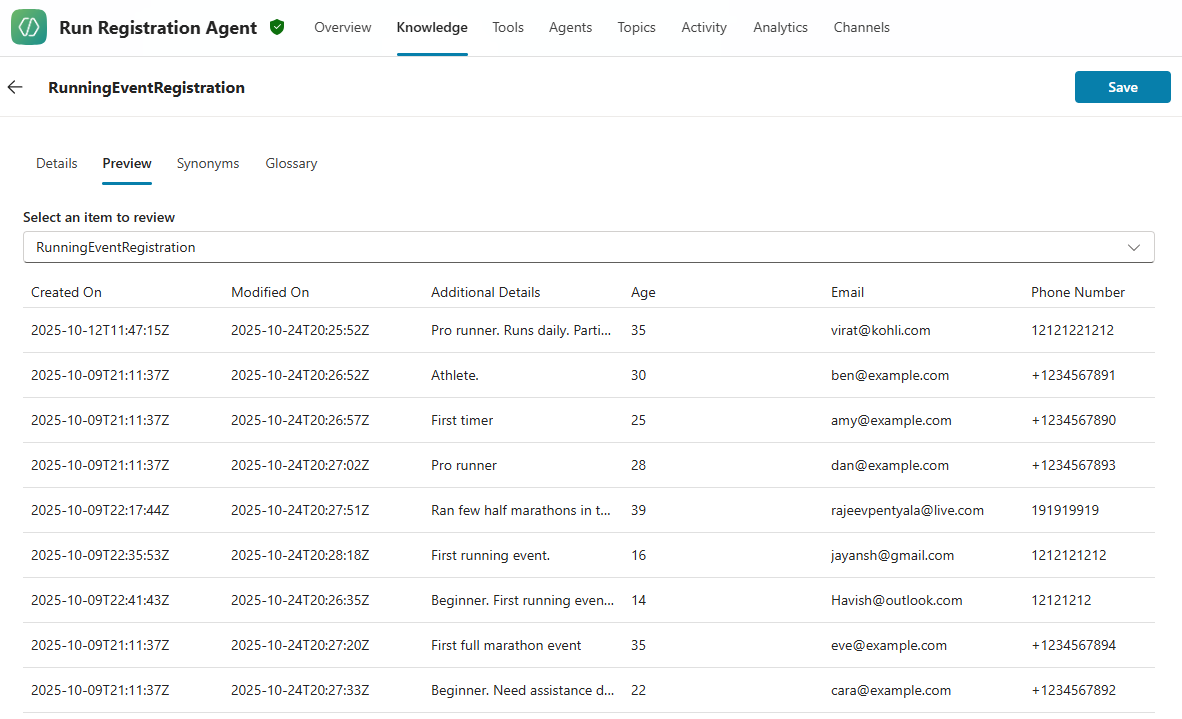Image resolution: width=1182 pixels, height=719 pixels.
Task: Go back using the left arrow
Action: pyautogui.click(x=15, y=88)
